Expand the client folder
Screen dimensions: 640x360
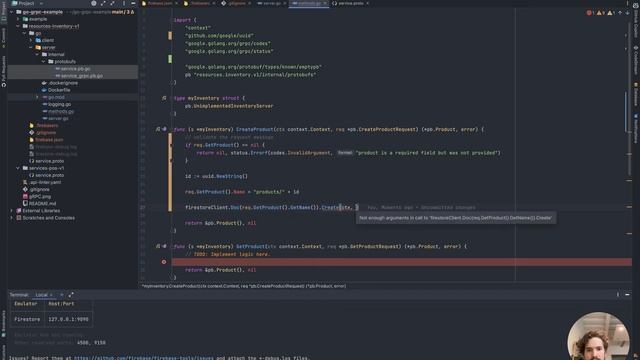tap(31, 40)
